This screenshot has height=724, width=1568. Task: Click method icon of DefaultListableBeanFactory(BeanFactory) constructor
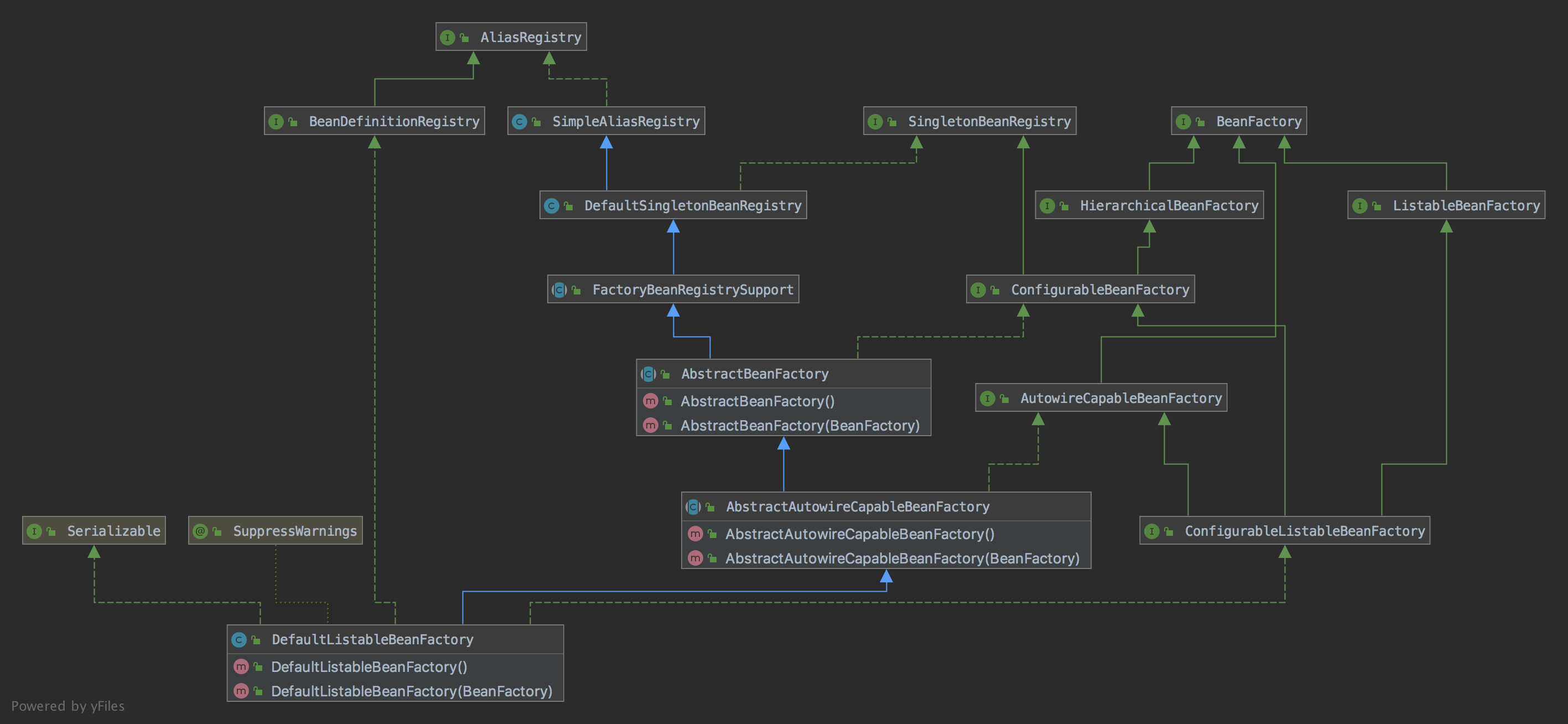click(x=241, y=690)
